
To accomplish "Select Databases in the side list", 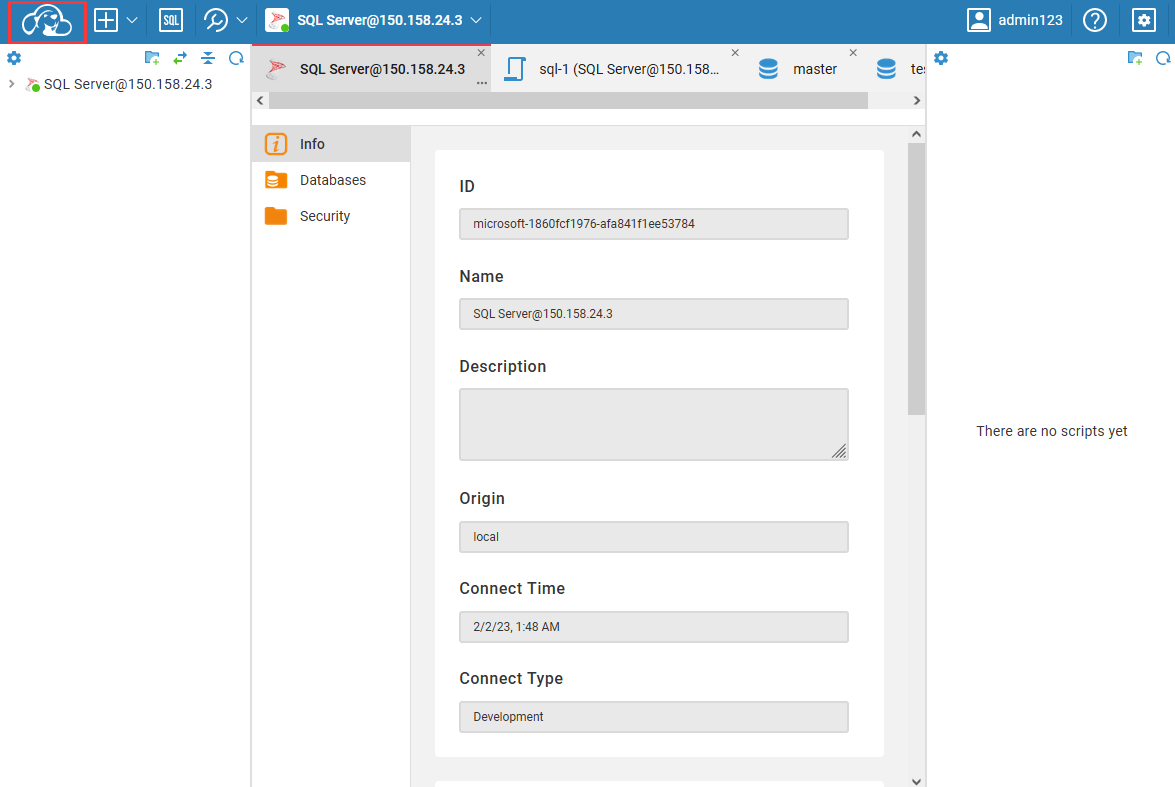I will click(332, 180).
